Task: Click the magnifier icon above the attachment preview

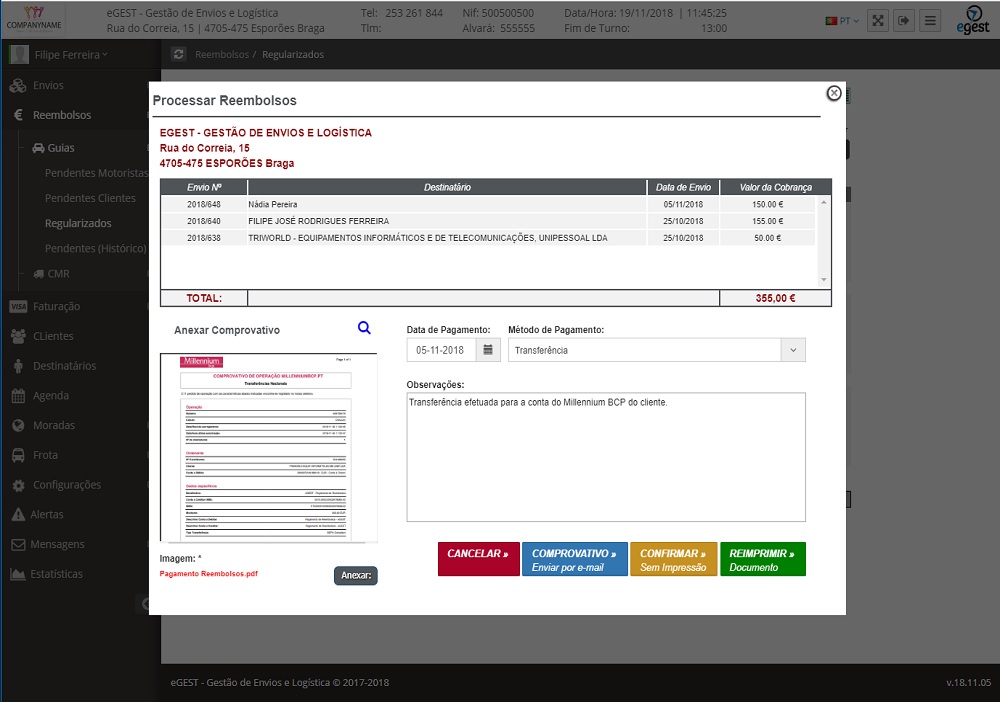Action: click(x=364, y=328)
